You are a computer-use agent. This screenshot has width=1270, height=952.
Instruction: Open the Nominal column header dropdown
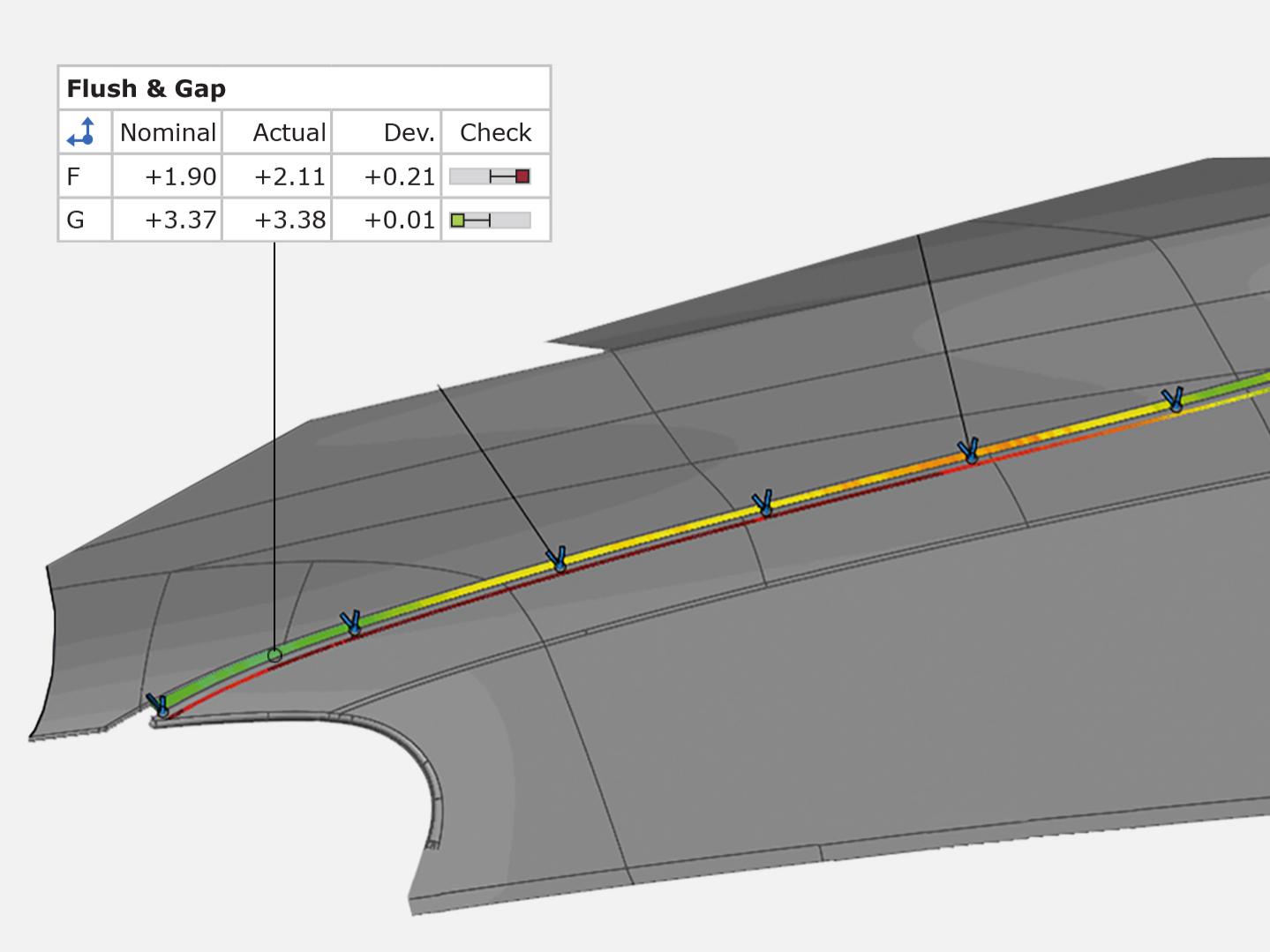(x=167, y=131)
